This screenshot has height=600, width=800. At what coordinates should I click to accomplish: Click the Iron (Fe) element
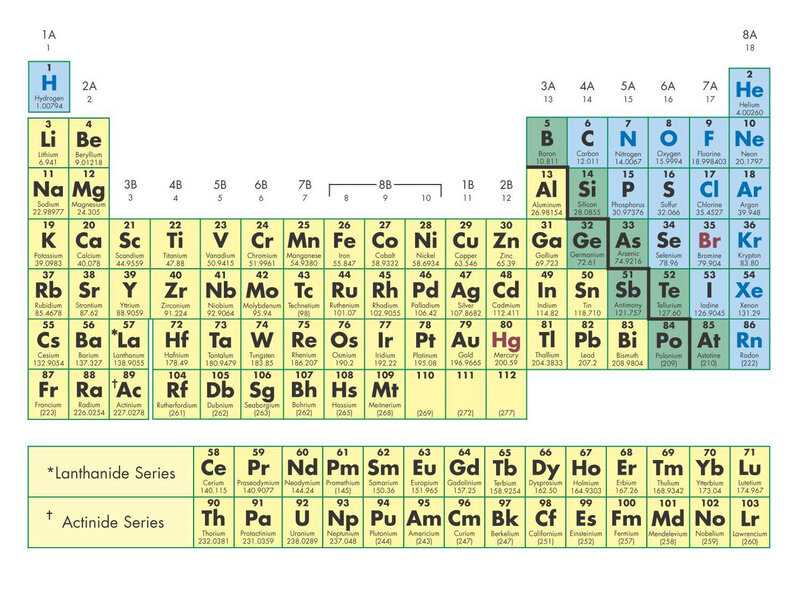pyautogui.click(x=344, y=244)
